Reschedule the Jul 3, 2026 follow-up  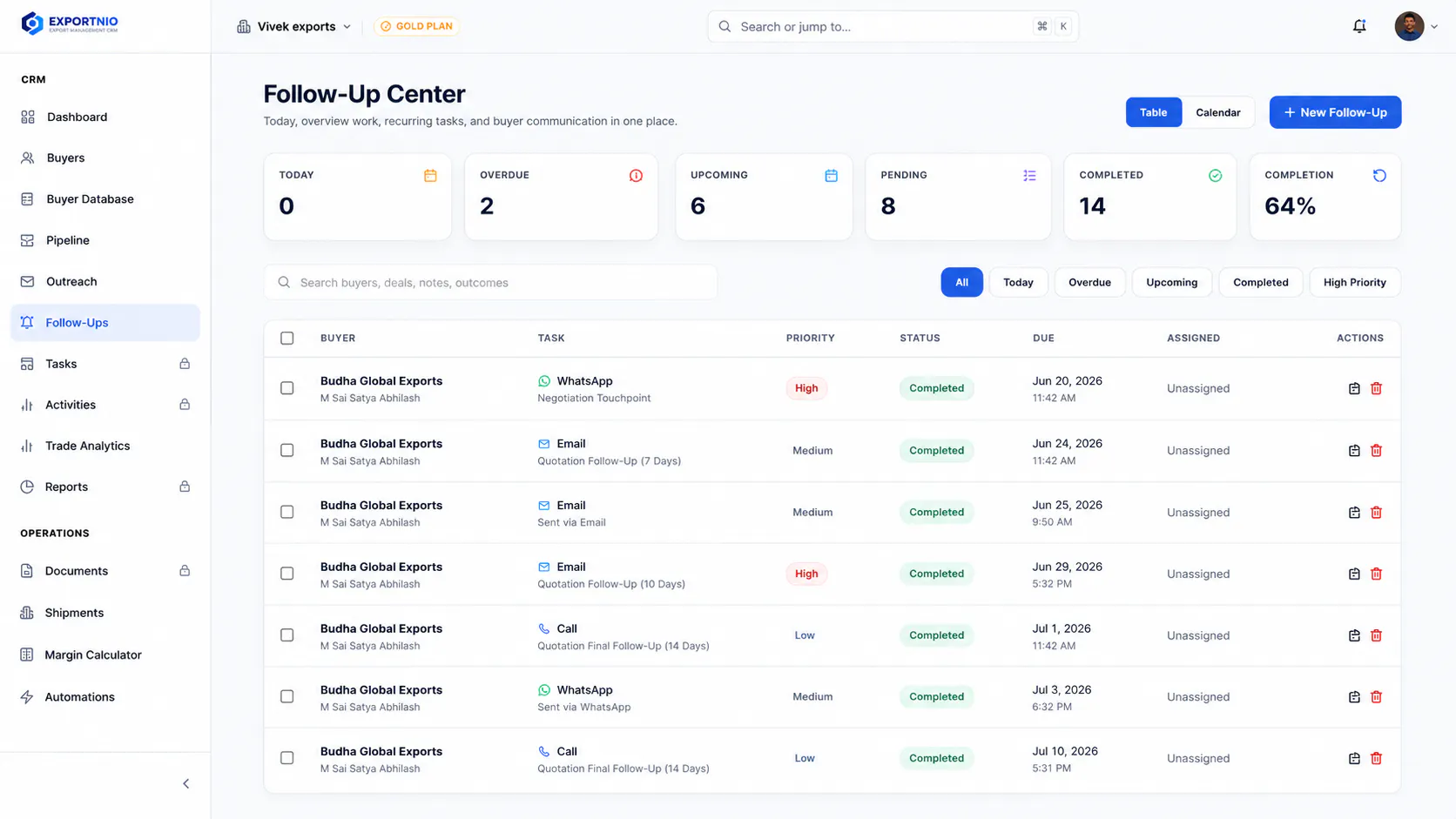click(1354, 697)
